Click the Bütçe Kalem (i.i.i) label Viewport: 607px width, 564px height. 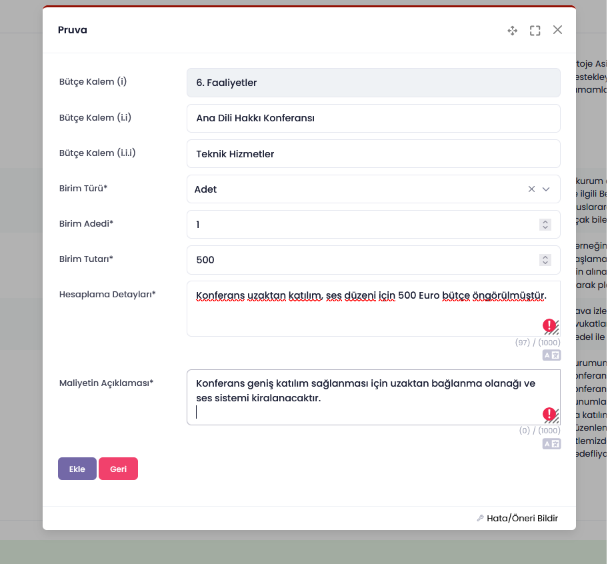[x=98, y=153]
